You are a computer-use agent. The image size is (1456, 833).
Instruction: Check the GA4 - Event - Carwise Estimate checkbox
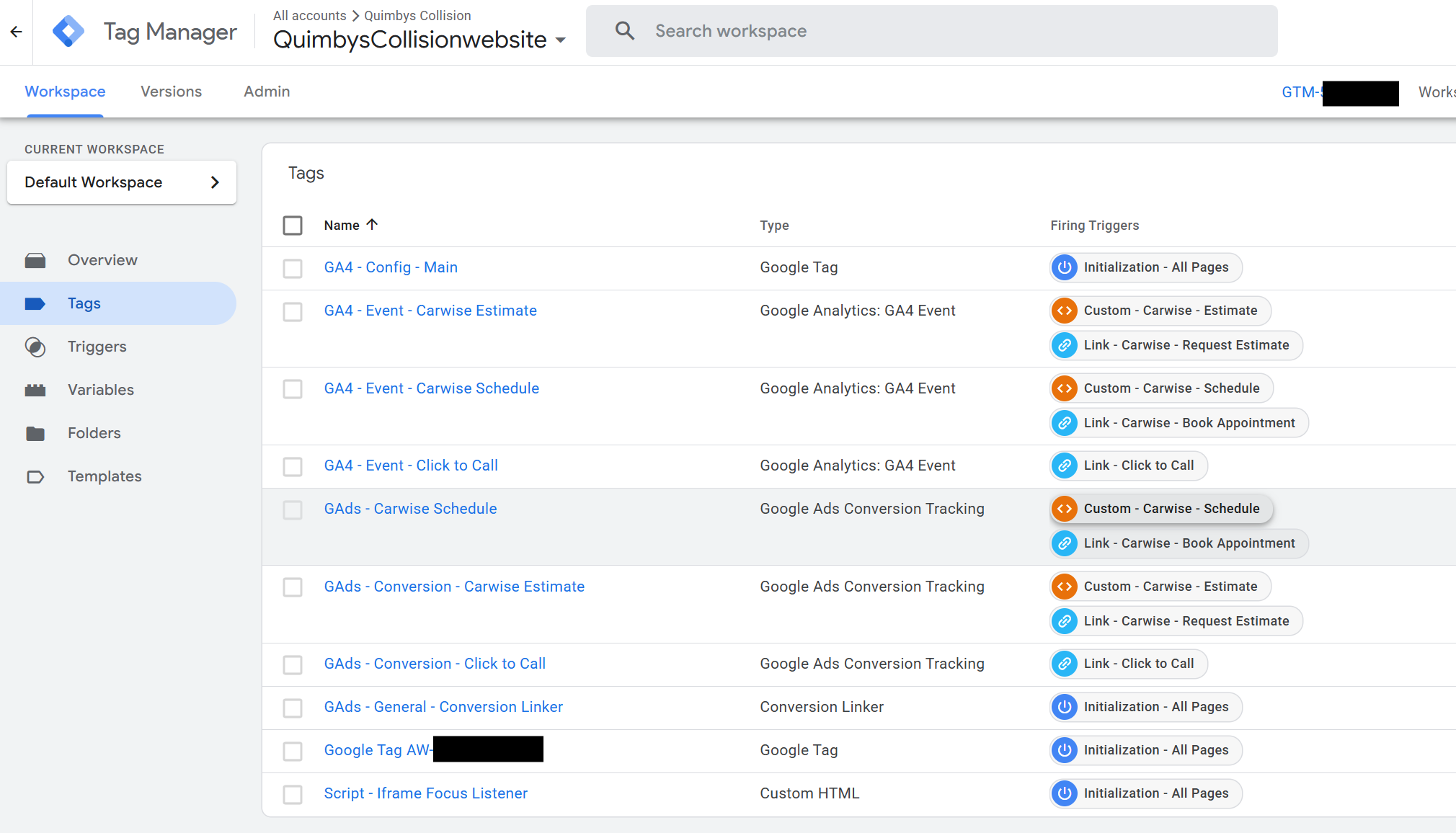pos(293,312)
